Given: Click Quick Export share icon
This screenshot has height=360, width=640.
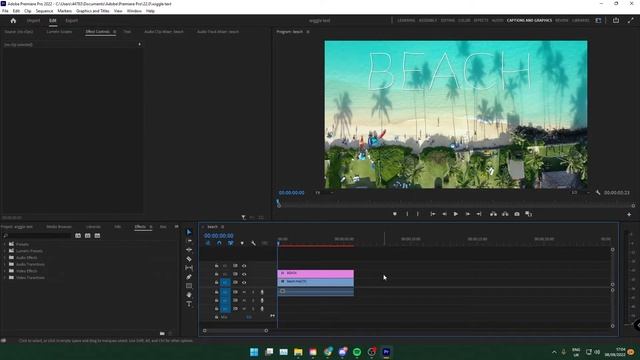Looking at the screenshot, I should (x=616, y=20).
